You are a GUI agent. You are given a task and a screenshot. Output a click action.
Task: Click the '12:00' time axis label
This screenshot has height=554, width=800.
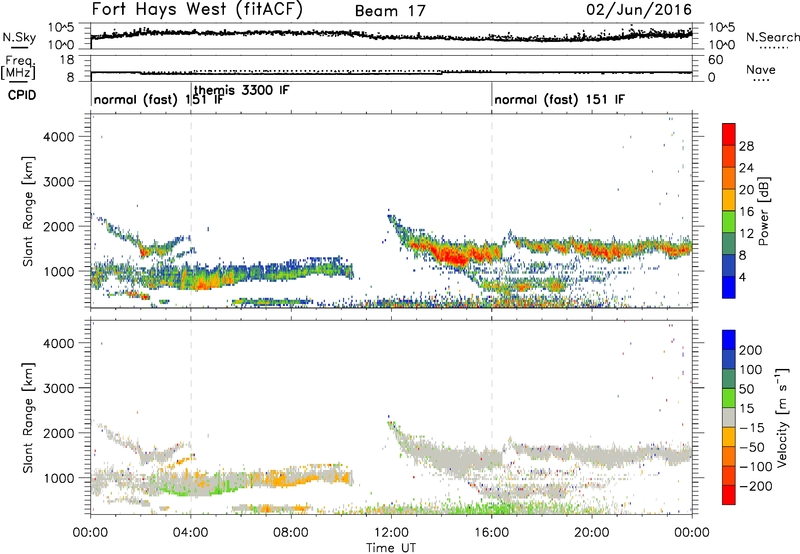(391, 533)
